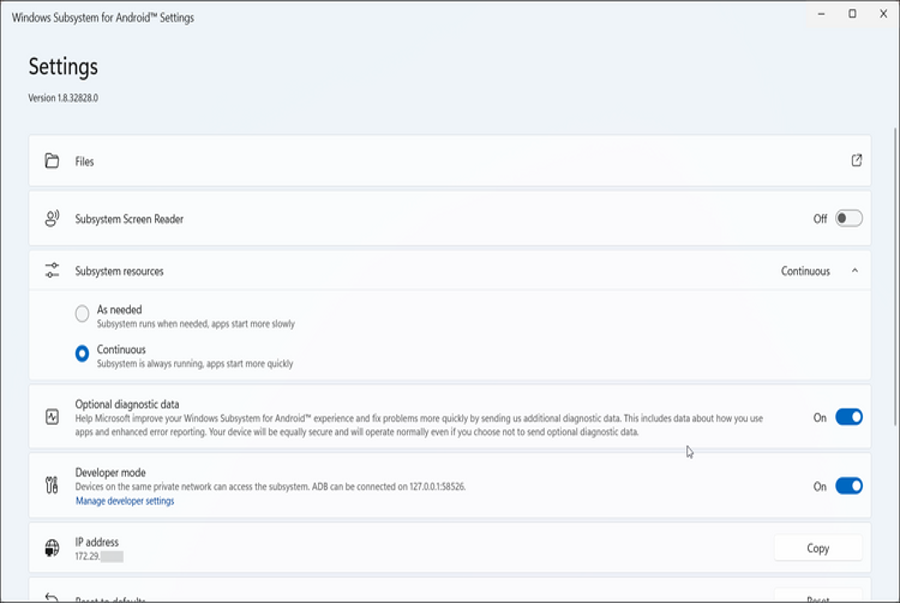Maximize the Settings window
The width and height of the screenshot is (900, 603).
852,14
